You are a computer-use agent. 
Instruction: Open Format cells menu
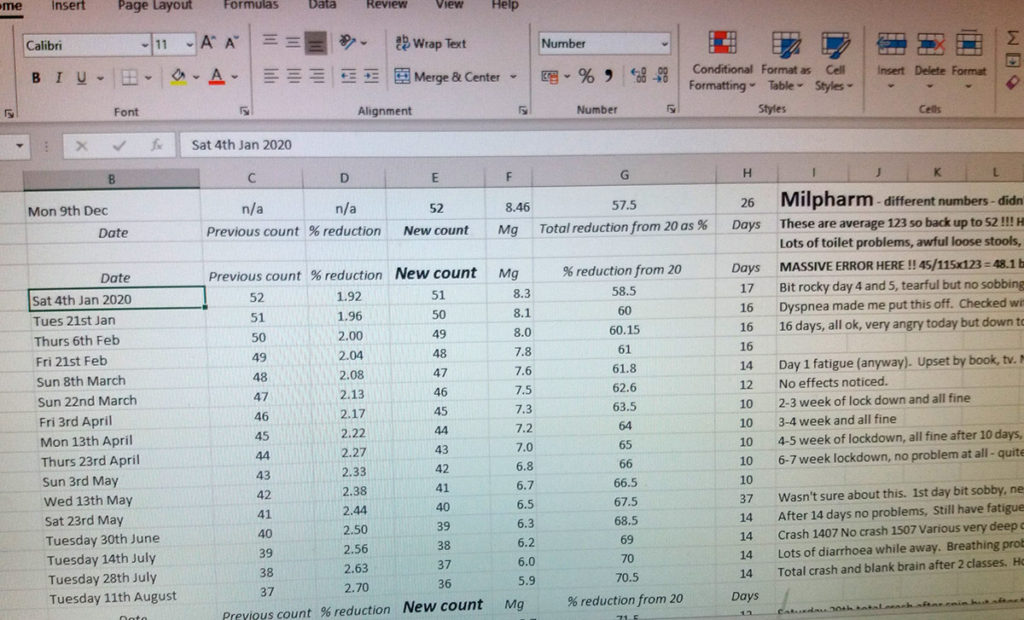tap(968, 59)
